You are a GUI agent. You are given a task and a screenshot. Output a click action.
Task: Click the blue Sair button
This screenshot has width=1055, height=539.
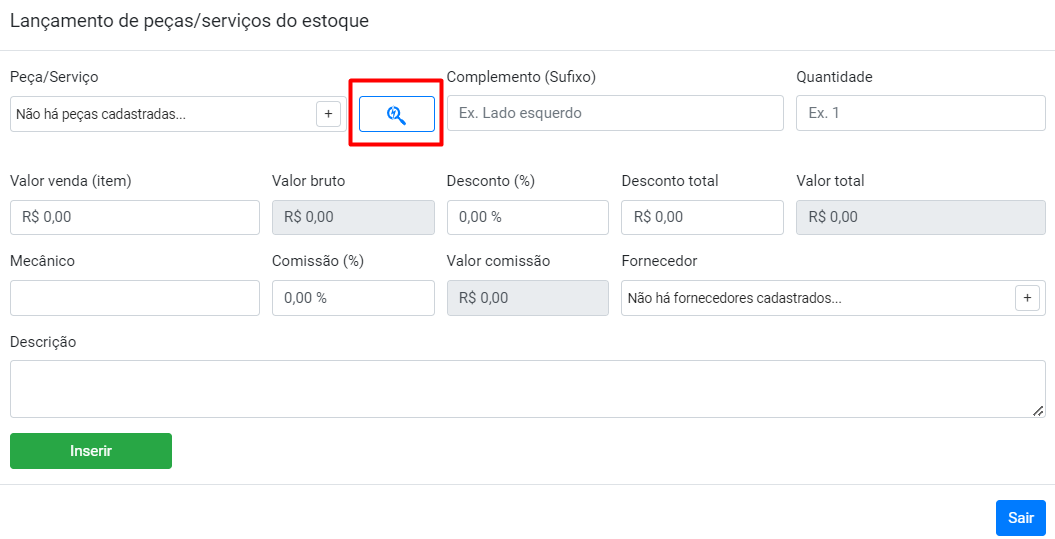coord(1020,518)
